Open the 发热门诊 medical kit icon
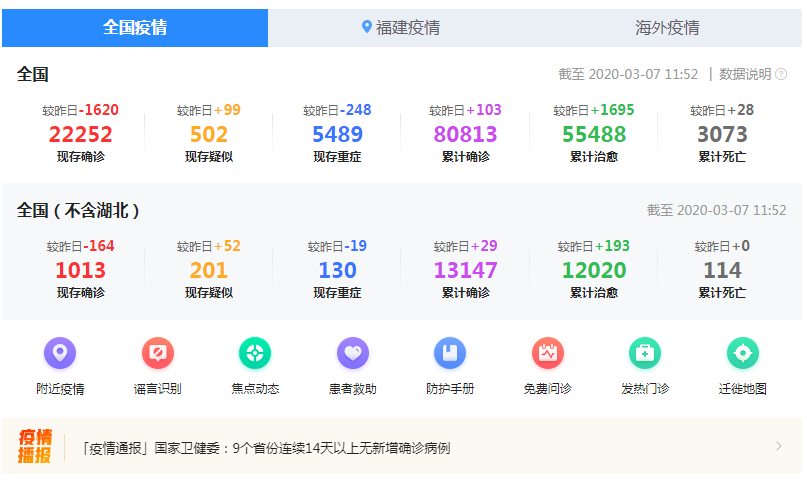The width and height of the screenshot is (807, 482). (645, 353)
